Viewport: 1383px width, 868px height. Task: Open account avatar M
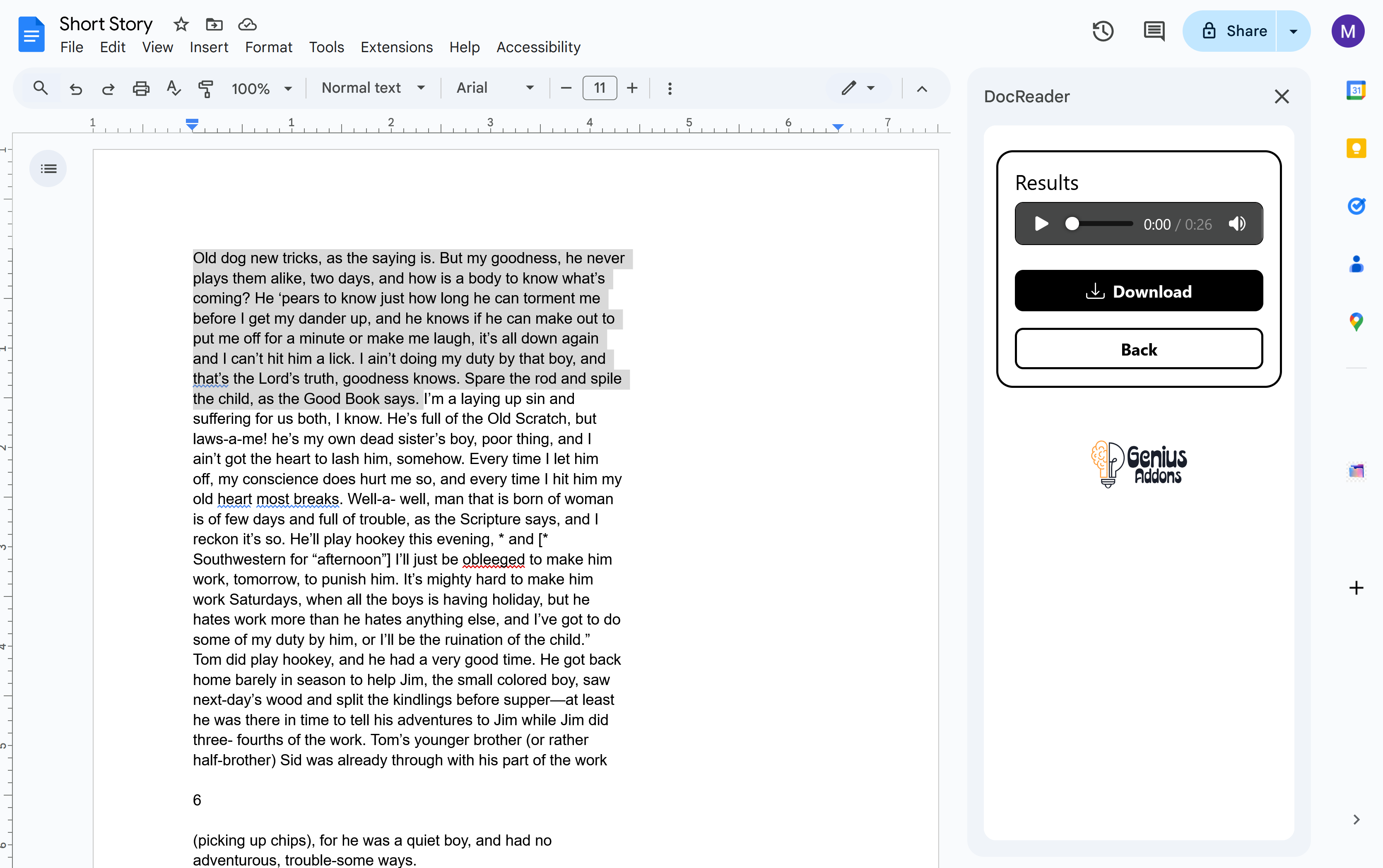(x=1347, y=31)
